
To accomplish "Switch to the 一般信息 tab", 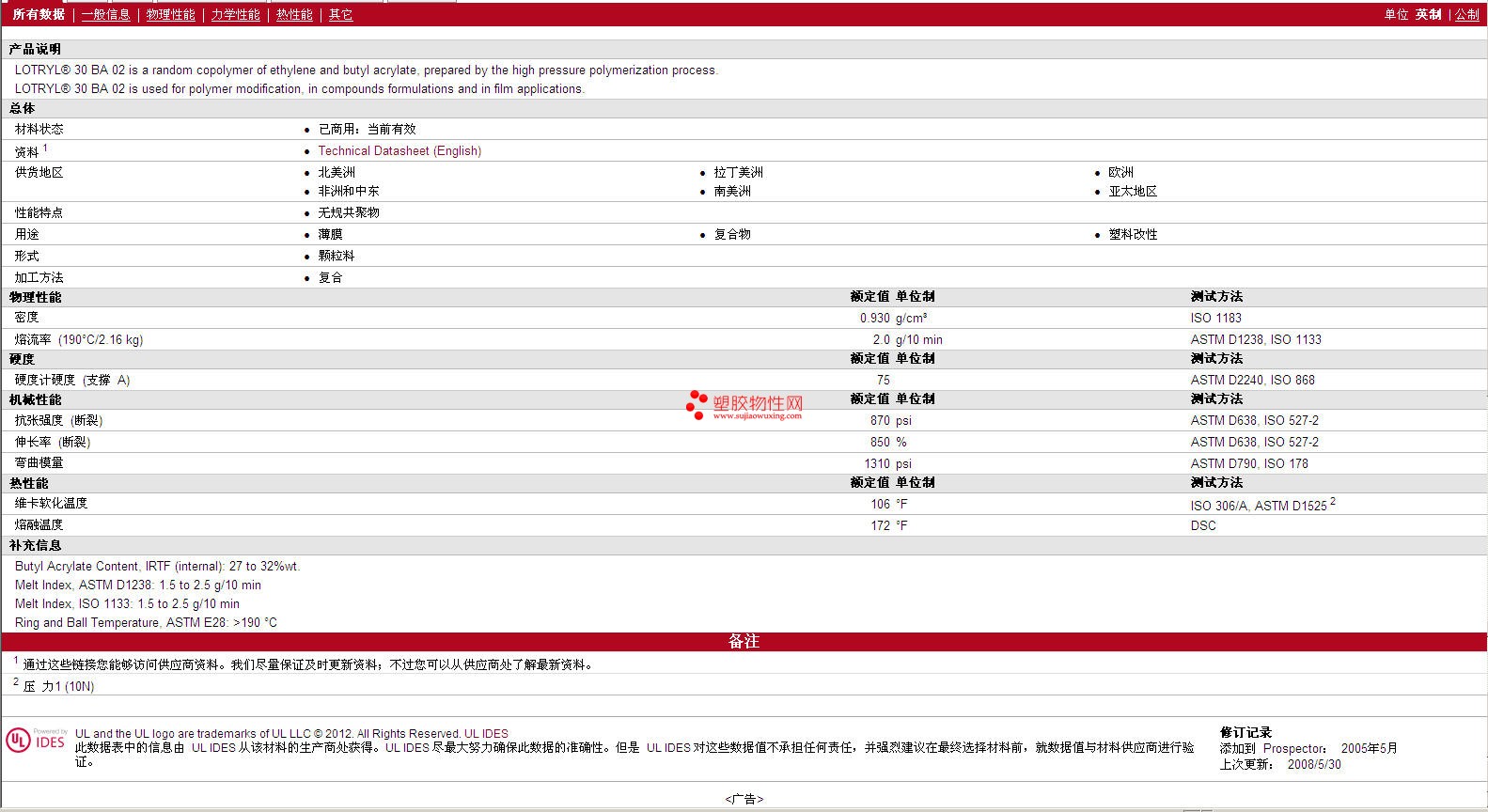I will point(106,15).
